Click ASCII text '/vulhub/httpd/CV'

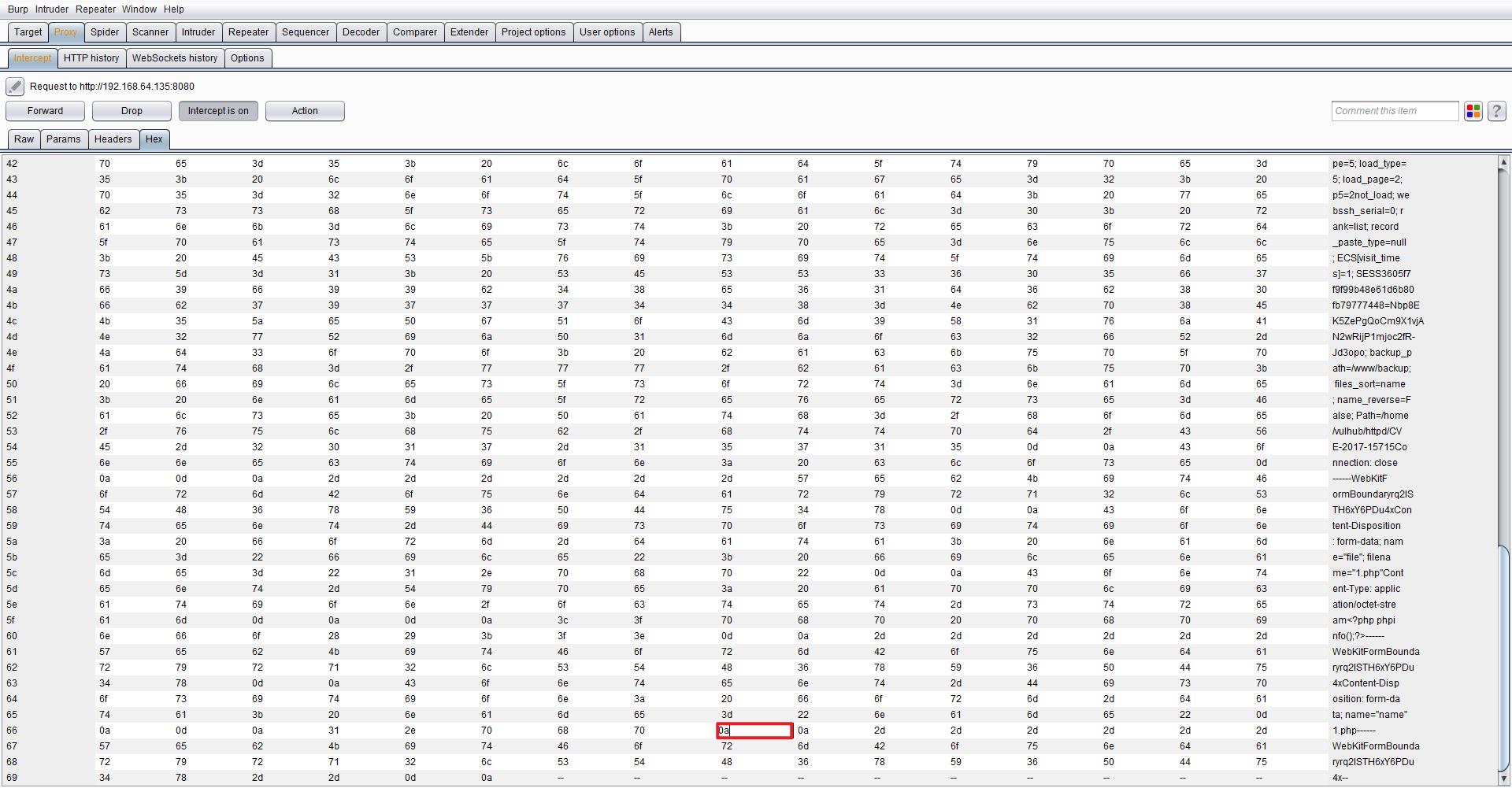tap(1367, 431)
